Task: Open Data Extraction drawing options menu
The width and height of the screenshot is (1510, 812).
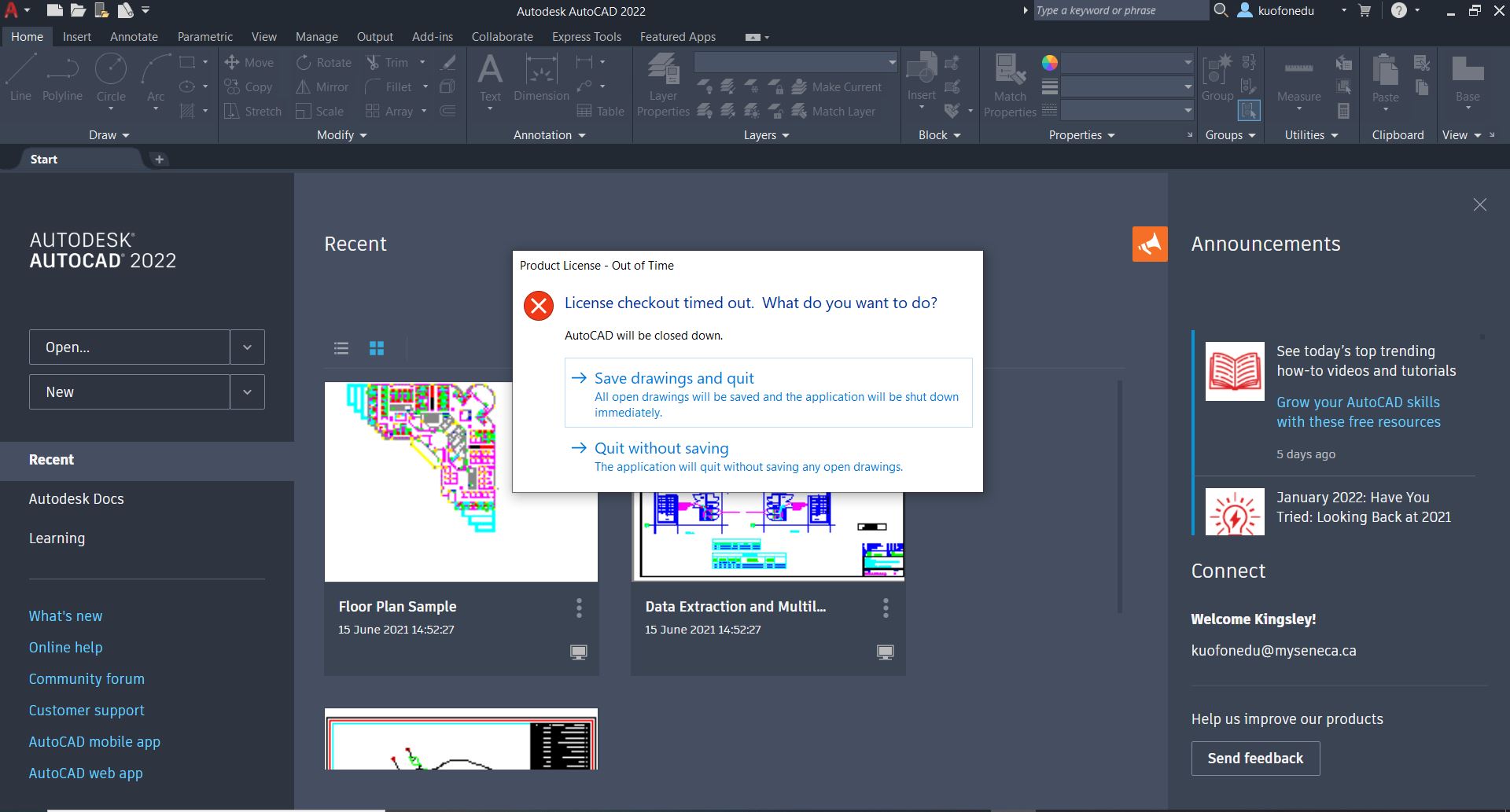Action: tap(886, 608)
